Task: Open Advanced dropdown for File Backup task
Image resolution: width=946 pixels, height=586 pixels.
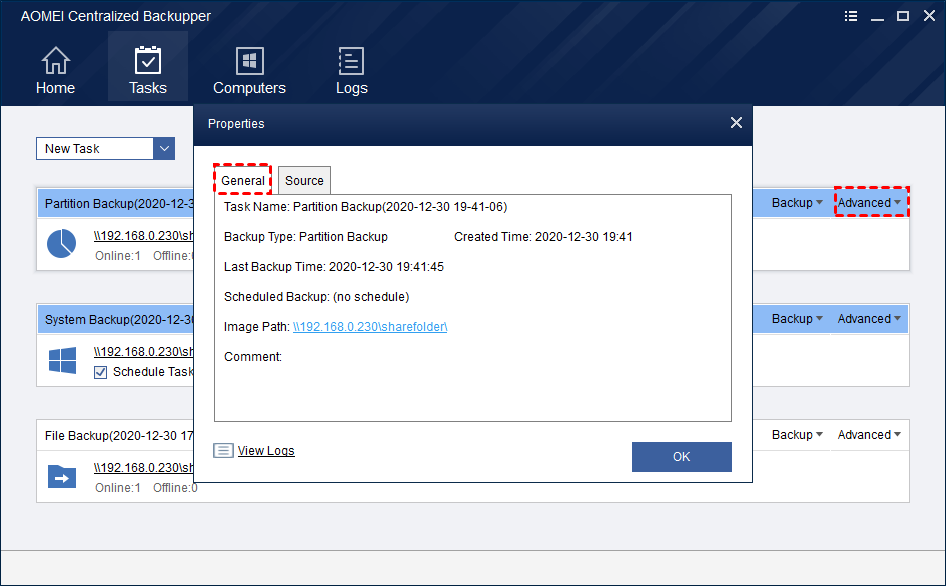Action: (x=869, y=435)
